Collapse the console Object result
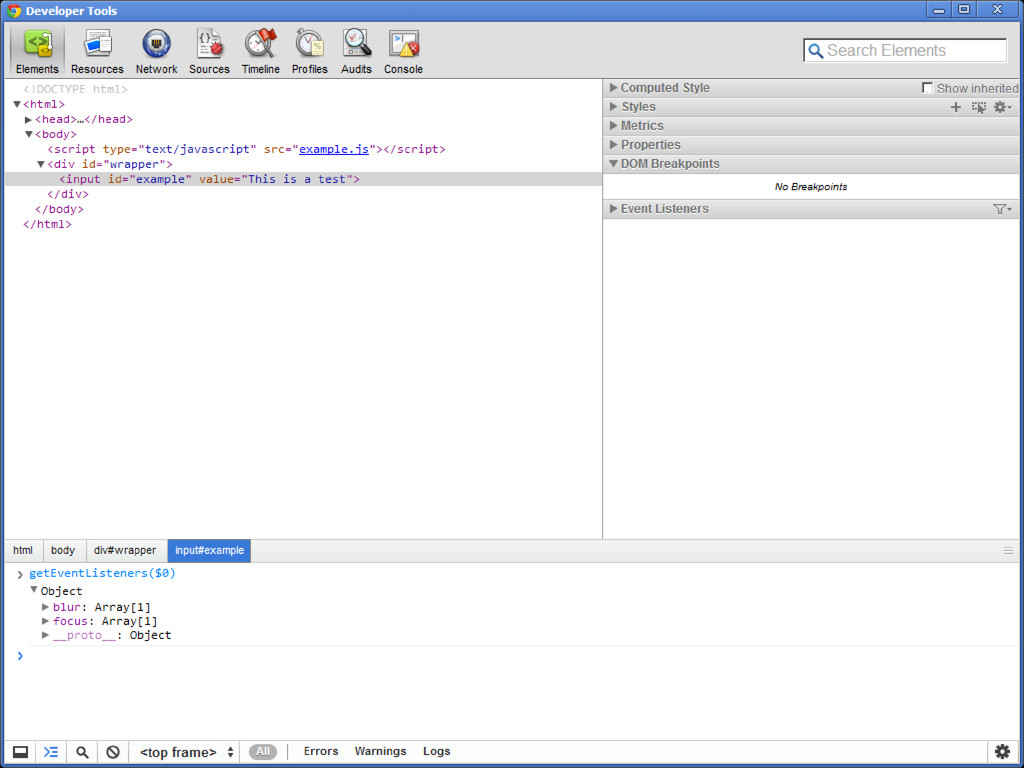 [33, 590]
